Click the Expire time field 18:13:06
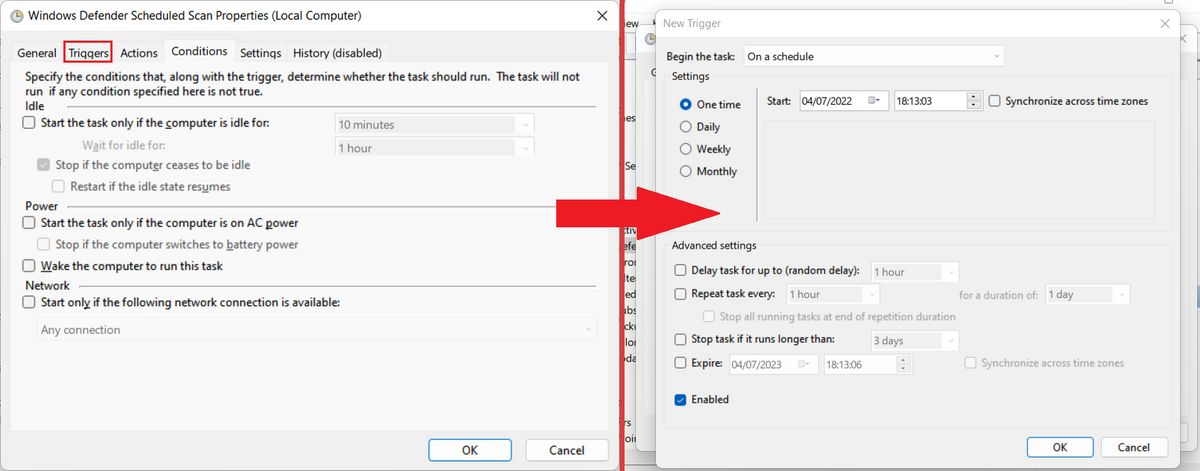 [859, 364]
